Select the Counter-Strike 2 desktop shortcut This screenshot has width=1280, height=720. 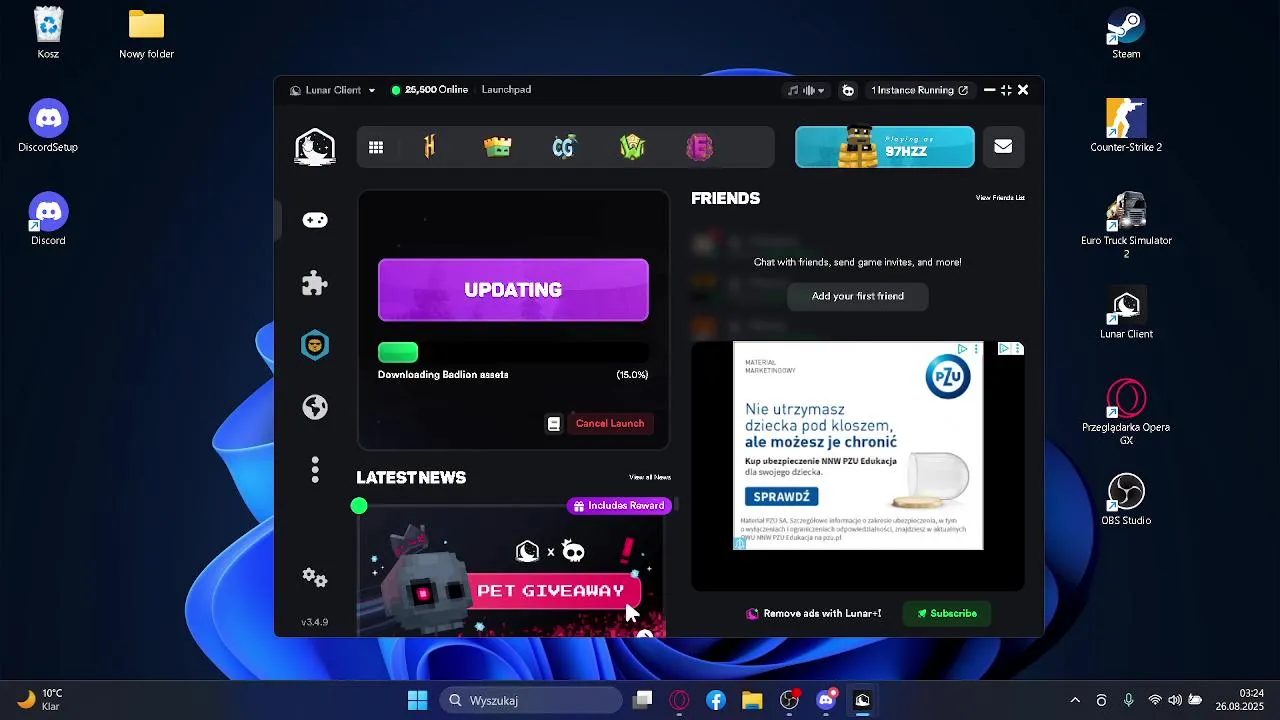[x=1126, y=126]
